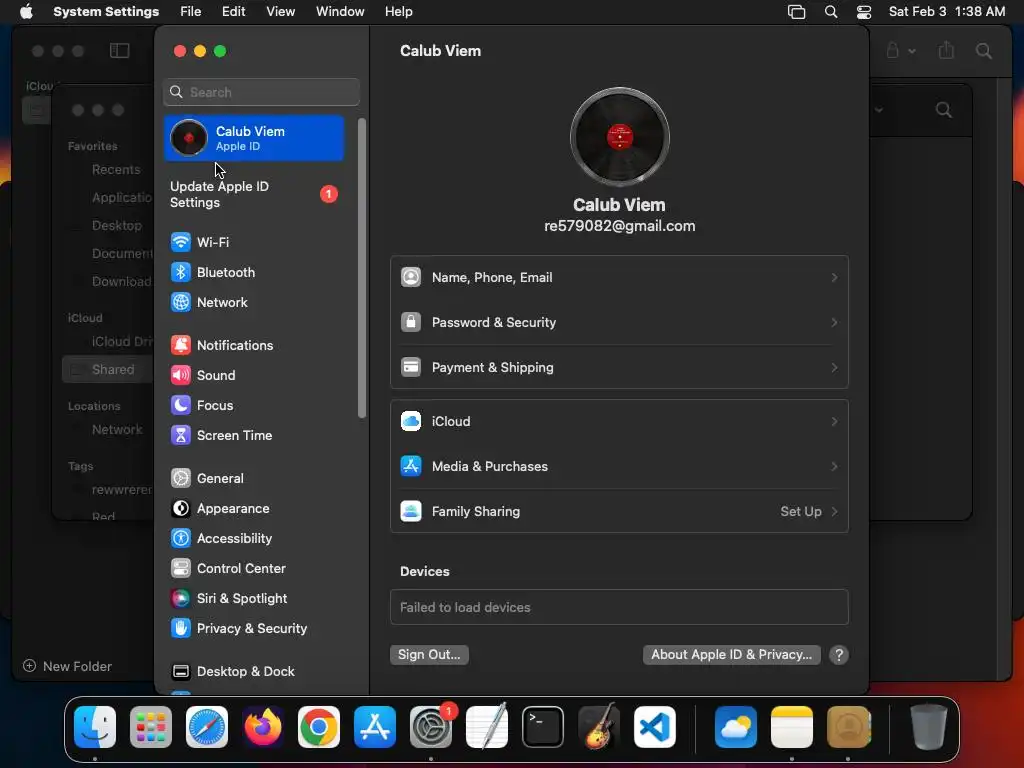Open Bluetooth settings in sidebar
This screenshot has height=768, width=1024.
point(253,272)
